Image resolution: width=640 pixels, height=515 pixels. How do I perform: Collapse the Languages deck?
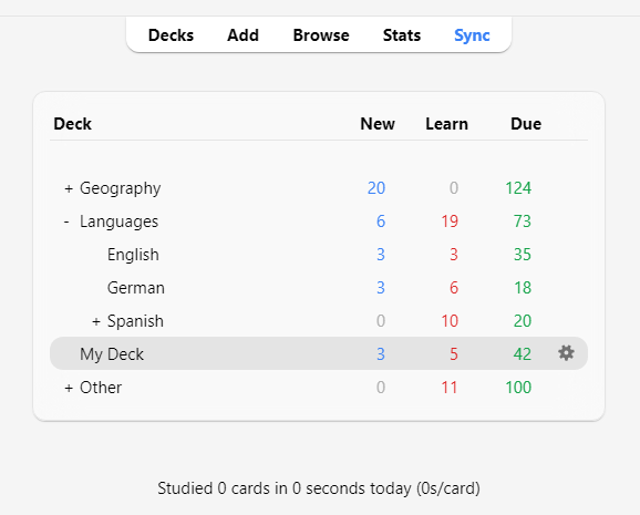pos(67,222)
